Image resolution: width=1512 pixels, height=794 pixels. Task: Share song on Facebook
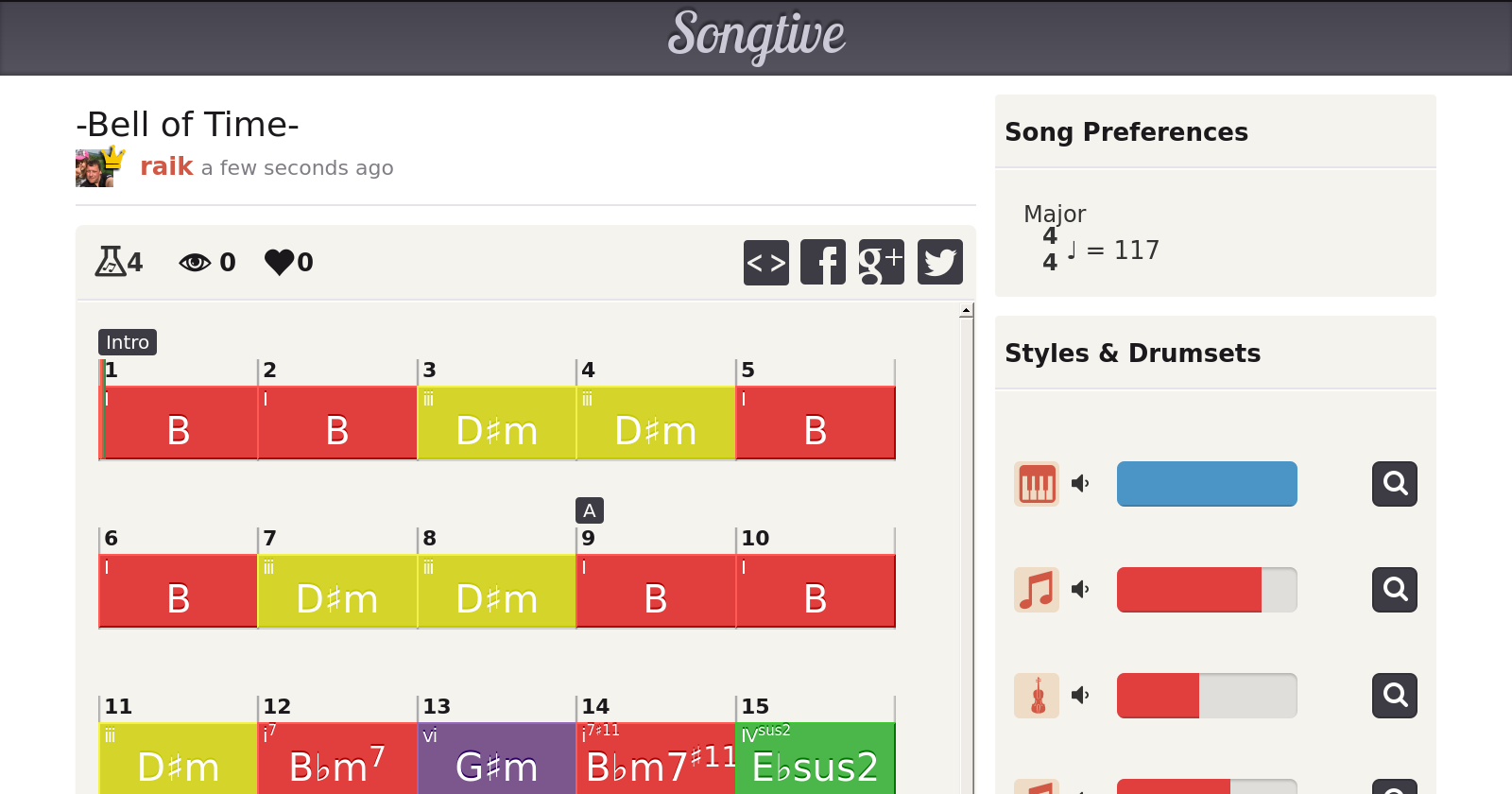click(x=823, y=262)
